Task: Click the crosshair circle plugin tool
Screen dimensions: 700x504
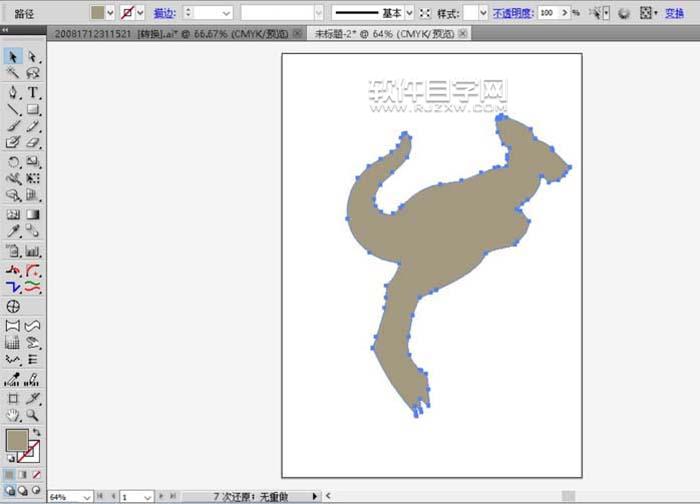Action: [12, 307]
